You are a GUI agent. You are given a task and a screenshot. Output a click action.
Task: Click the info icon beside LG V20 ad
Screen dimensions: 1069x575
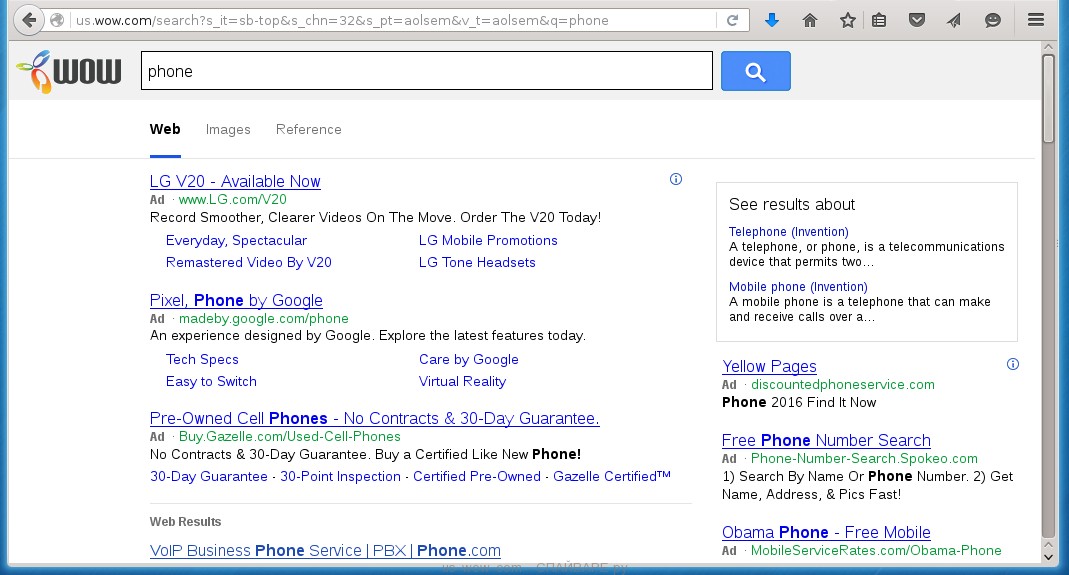(x=676, y=180)
